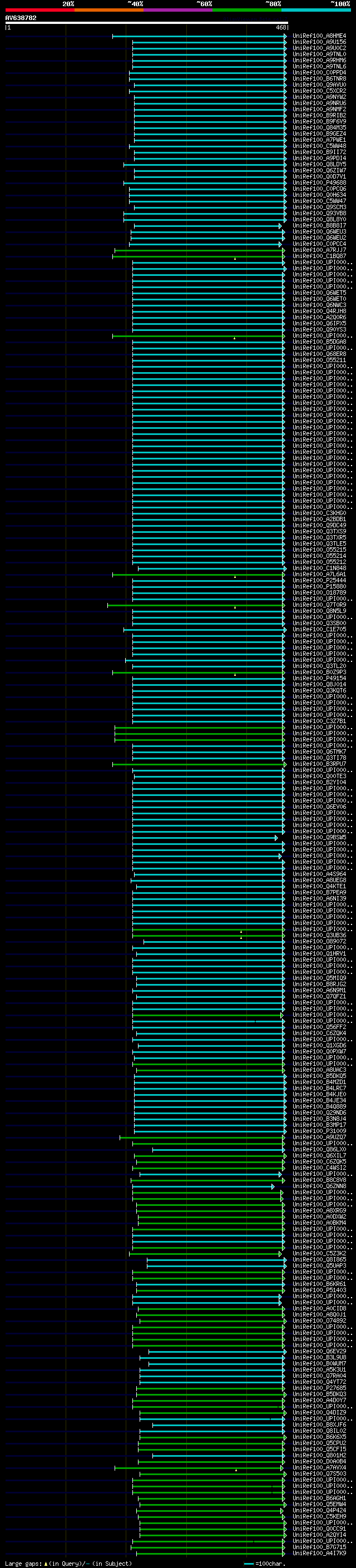This screenshot has width=356, height=1568.
Task: Open hit UniRef100_A9U0C2
Action: 319,48
